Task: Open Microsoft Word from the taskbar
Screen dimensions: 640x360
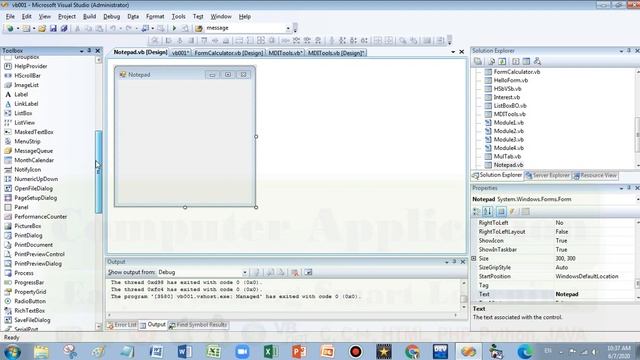Action: pyautogui.click(x=184, y=351)
